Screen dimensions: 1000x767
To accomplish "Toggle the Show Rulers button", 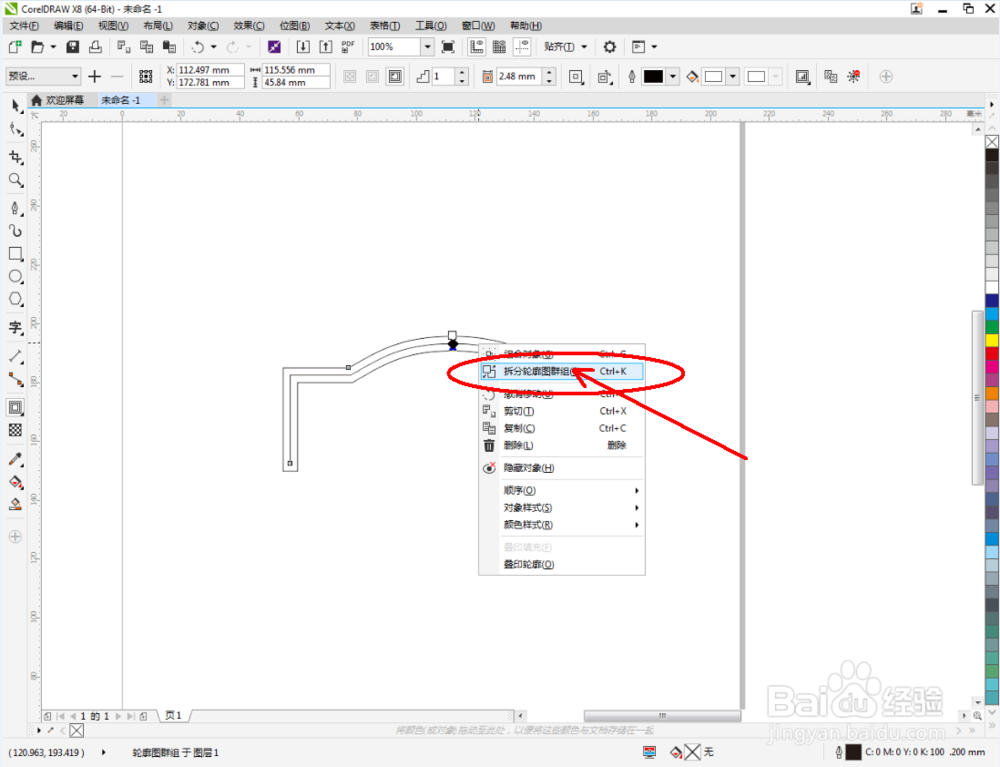I will coord(476,47).
